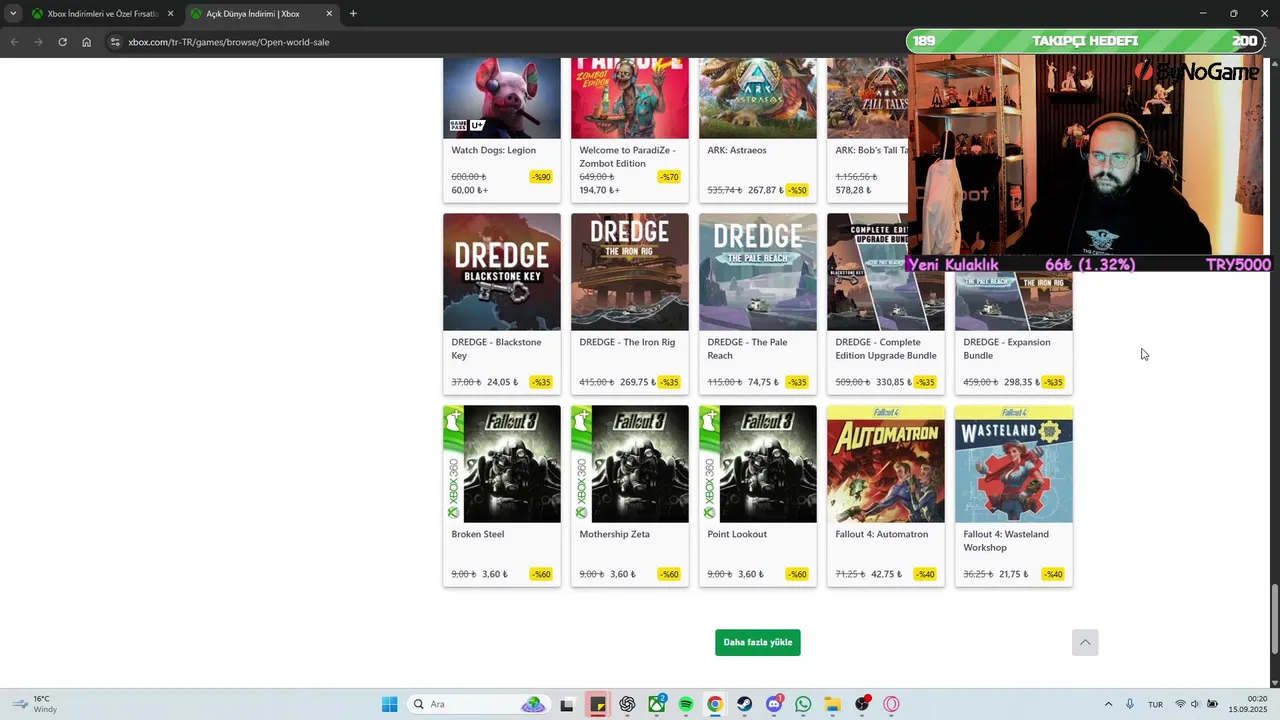Click the -%90 discount badge
This screenshot has width=1280, height=720.
pos(541,177)
